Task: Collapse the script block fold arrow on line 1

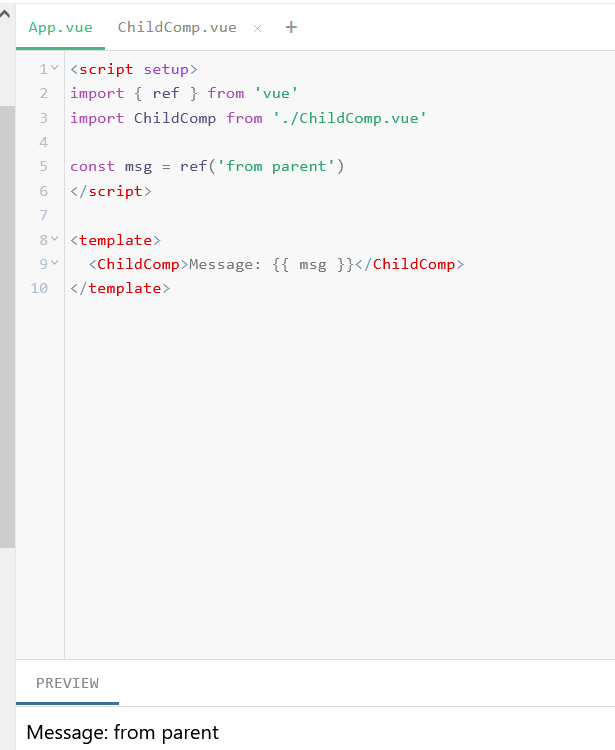Action: pos(55,68)
